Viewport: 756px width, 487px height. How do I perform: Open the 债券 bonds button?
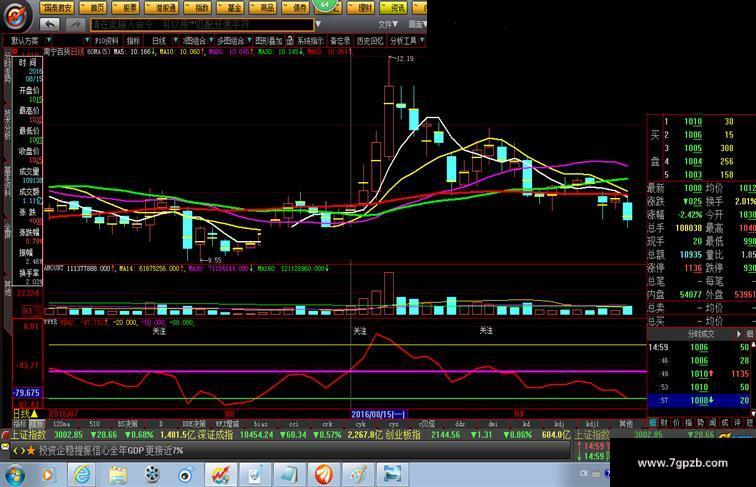point(296,8)
